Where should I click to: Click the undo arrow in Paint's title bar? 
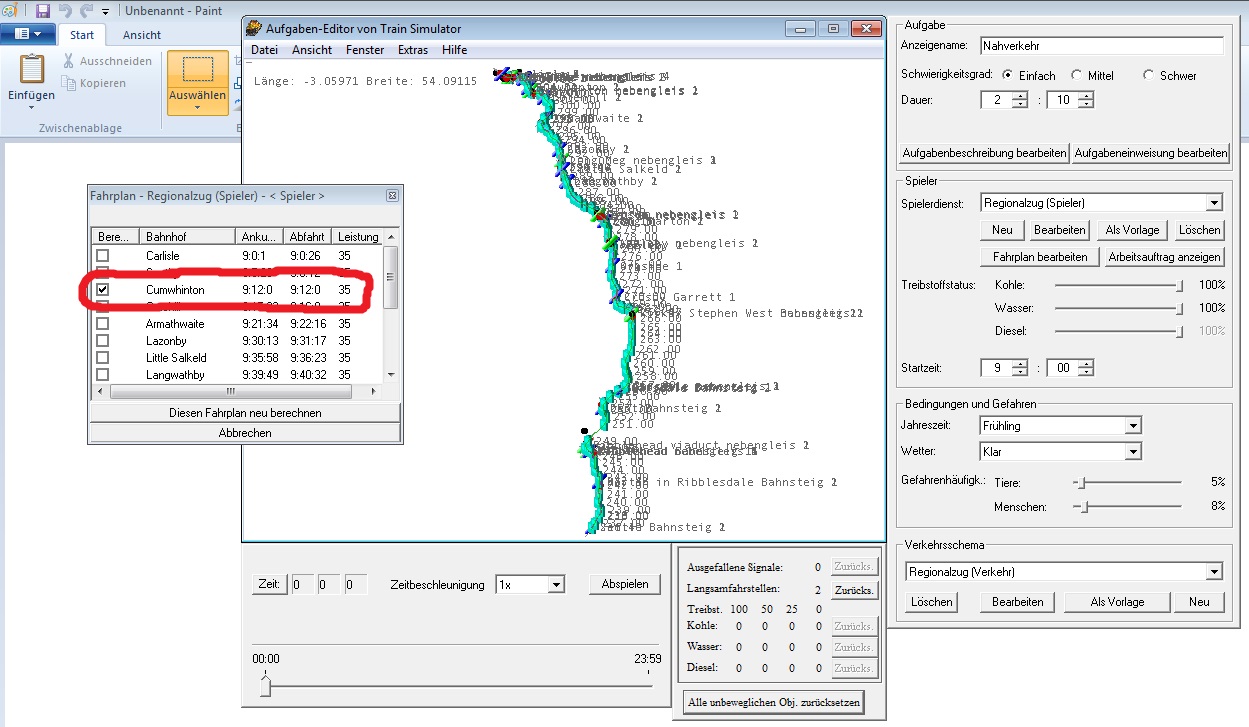pyautogui.click(x=66, y=11)
